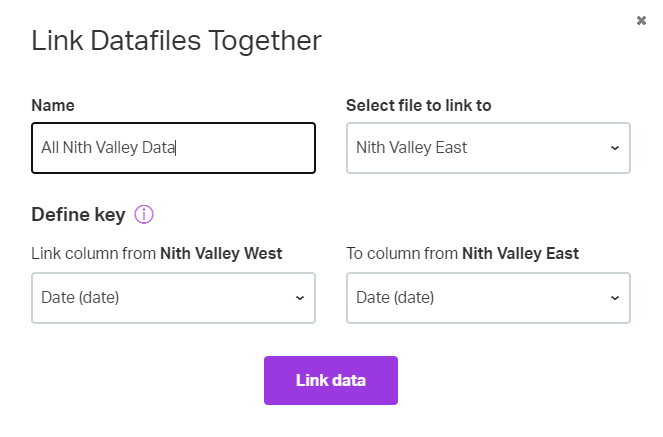Viewport: 663px width, 437px height.
Task: Click the 'Select file to link to' label
Action: (x=419, y=105)
